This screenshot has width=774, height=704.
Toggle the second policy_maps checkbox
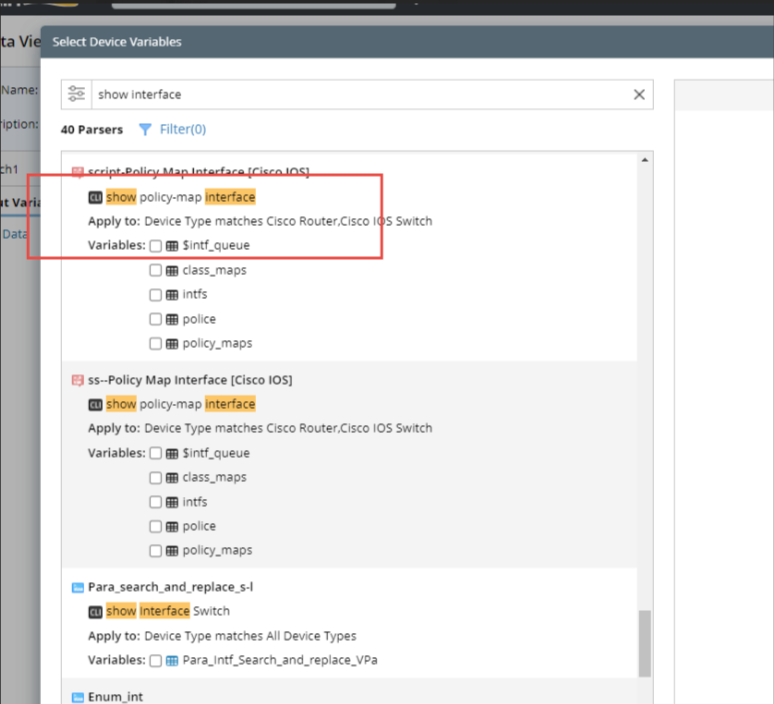coord(155,550)
